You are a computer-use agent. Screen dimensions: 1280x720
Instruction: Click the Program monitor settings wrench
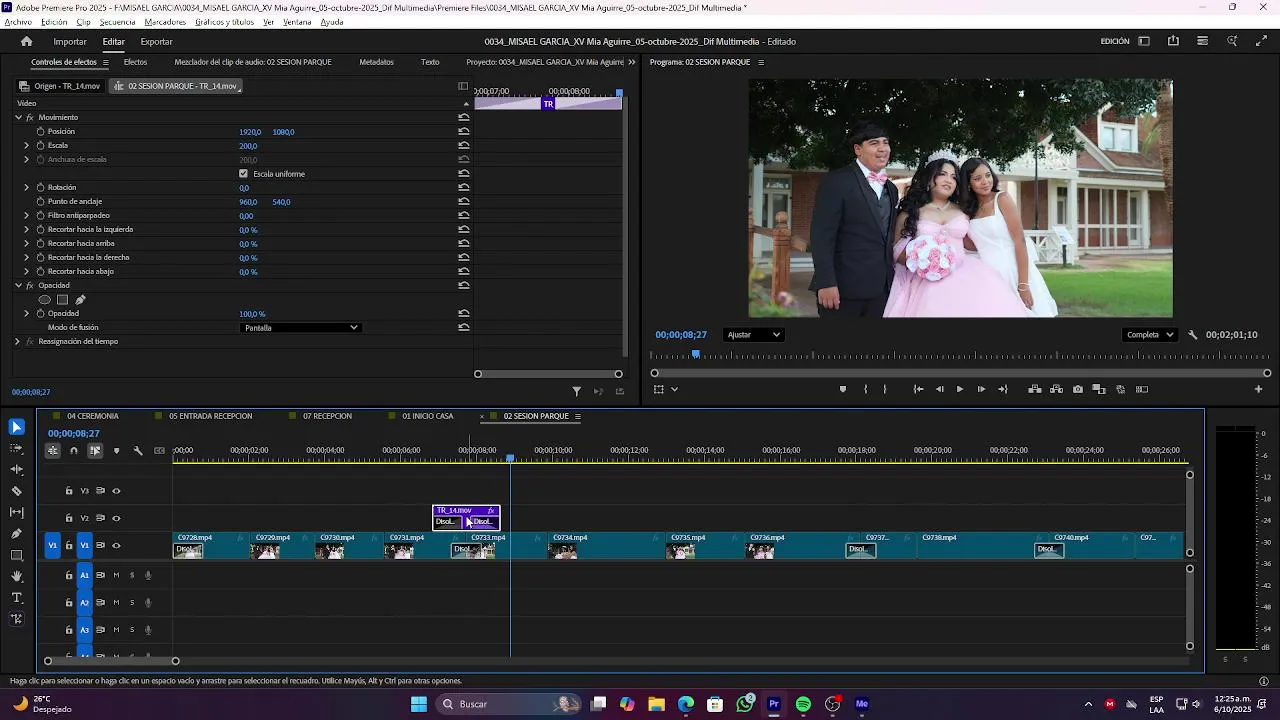pos(1192,335)
